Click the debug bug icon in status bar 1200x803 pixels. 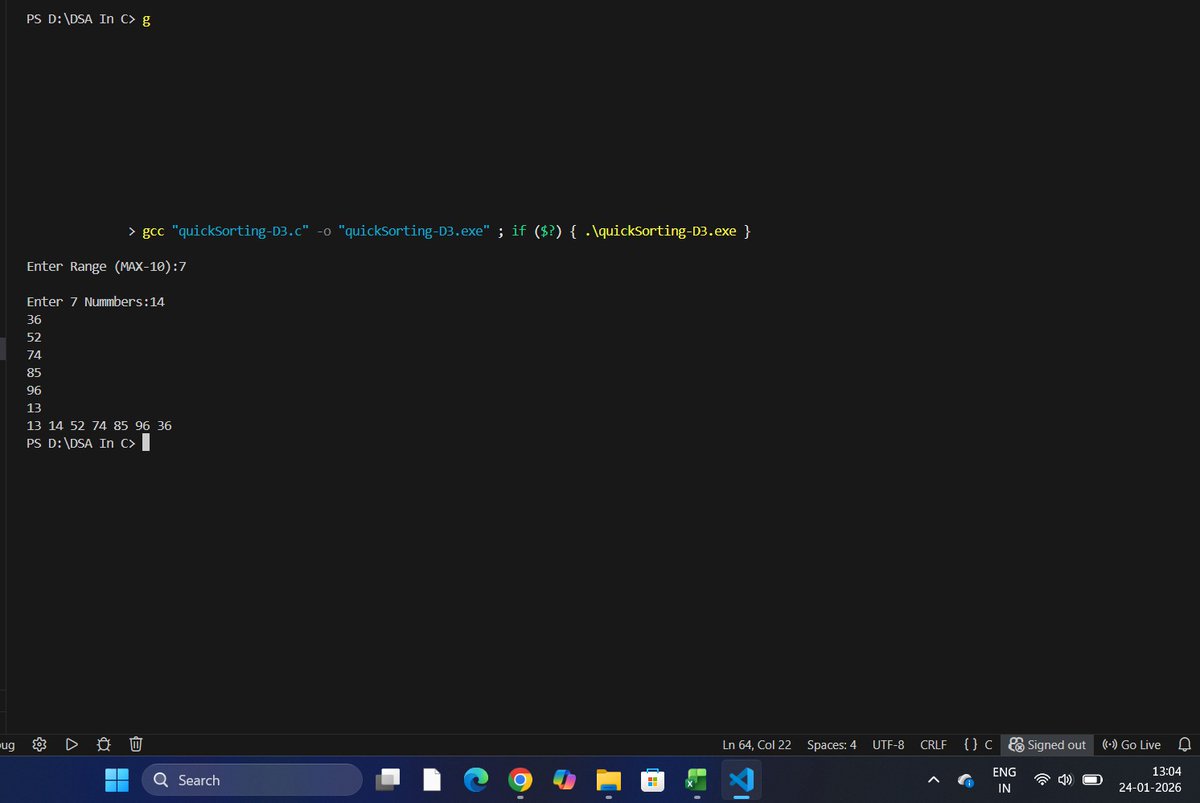[104, 744]
